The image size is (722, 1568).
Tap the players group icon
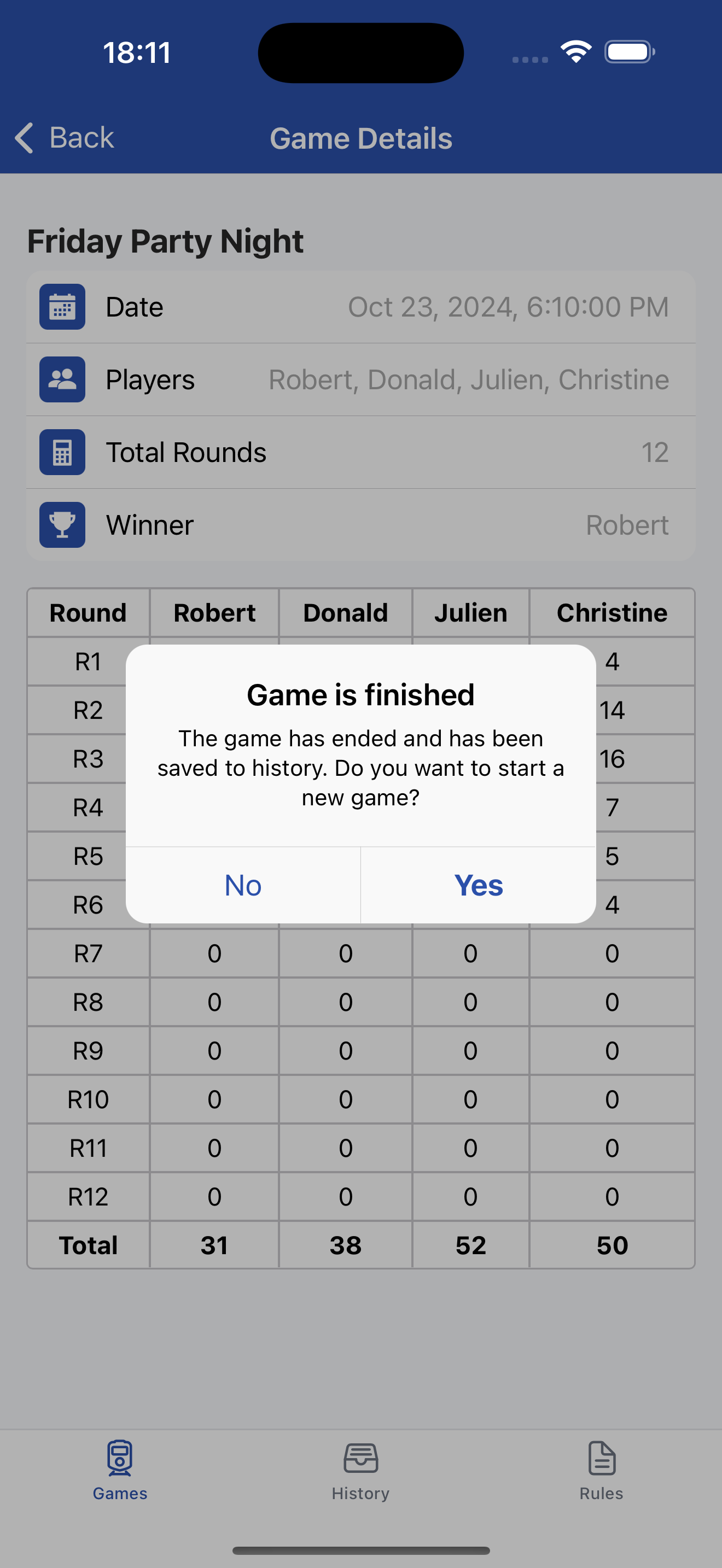point(62,379)
